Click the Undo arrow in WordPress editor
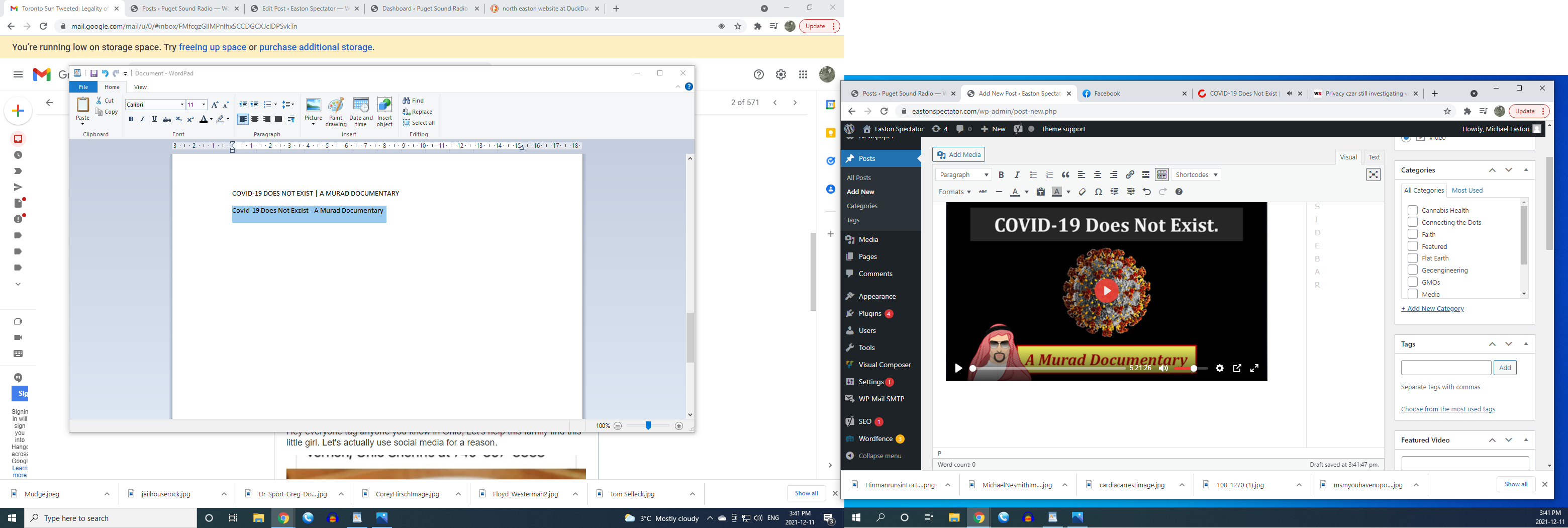This screenshot has height=528, width=1568. (1147, 192)
